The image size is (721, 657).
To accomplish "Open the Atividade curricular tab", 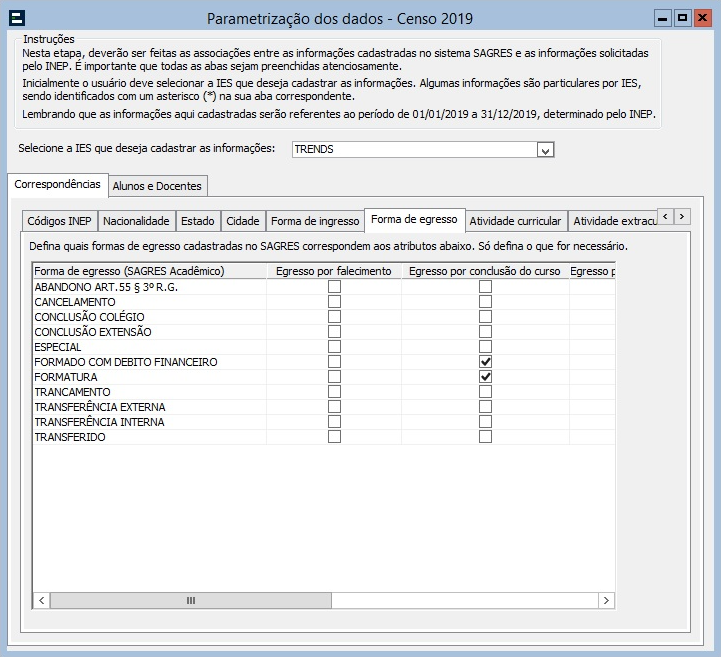I will coord(515,221).
